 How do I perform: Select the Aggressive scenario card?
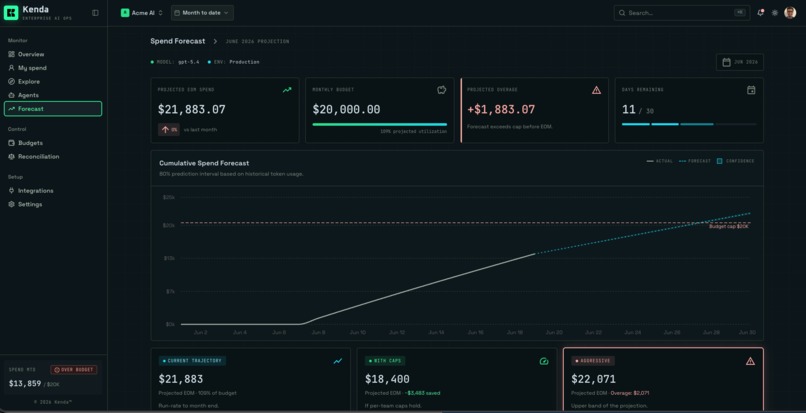pyautogui.click(x=663, y=380)
